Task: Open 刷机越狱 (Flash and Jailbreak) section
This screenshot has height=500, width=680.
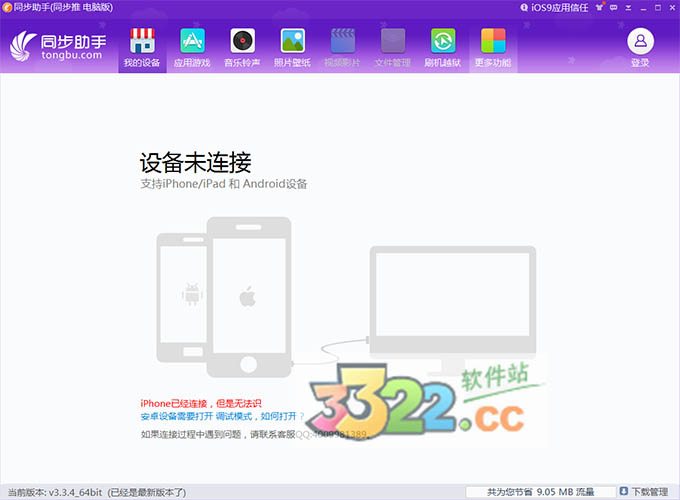Action: point(443,47)
